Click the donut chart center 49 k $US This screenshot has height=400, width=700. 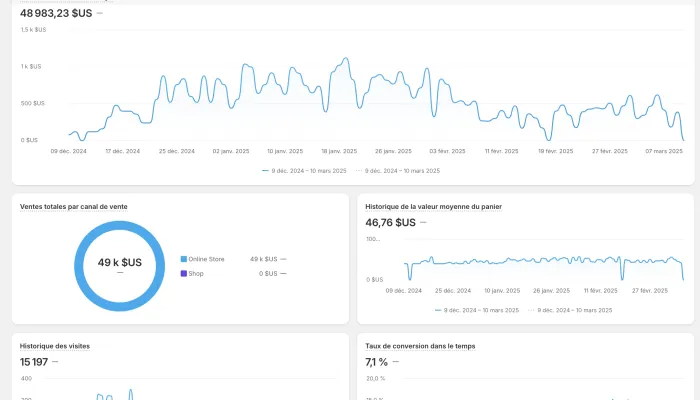120,262
